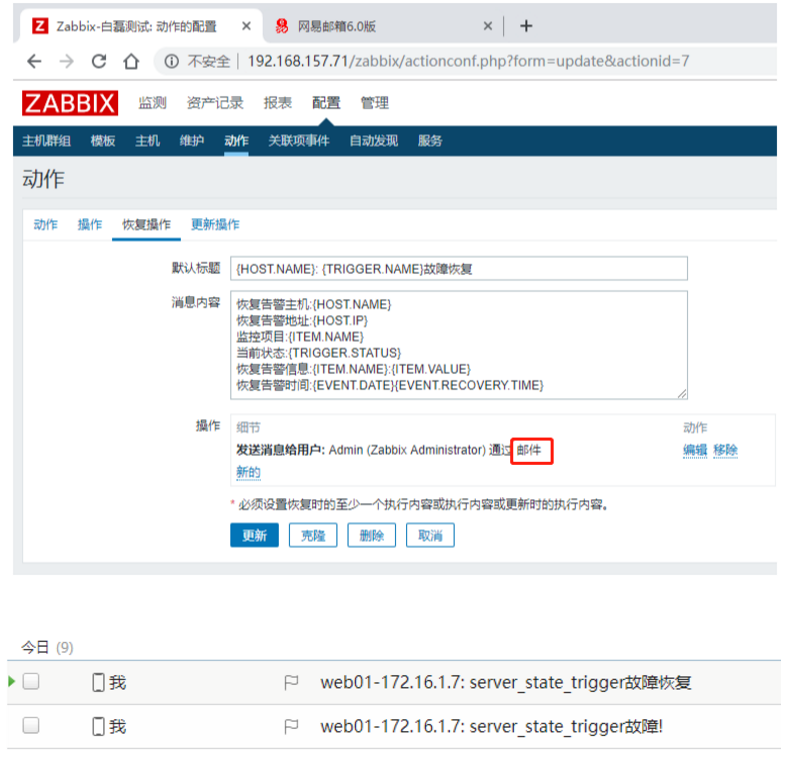Open email server_state_trigger故障!
Screen dimensions: 790x757
[492, 726]
